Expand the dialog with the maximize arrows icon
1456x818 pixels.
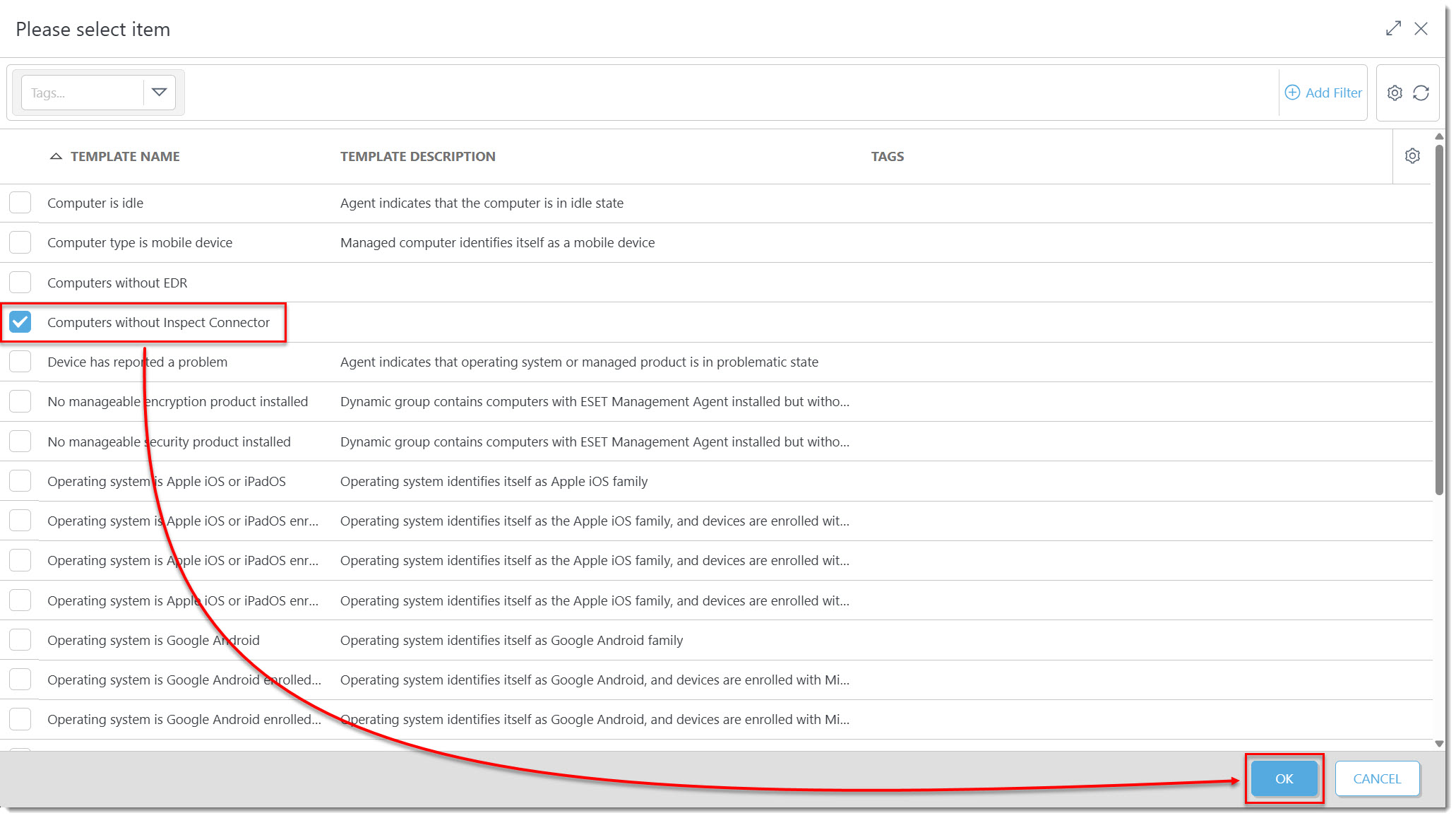[x=1393, y=28]
